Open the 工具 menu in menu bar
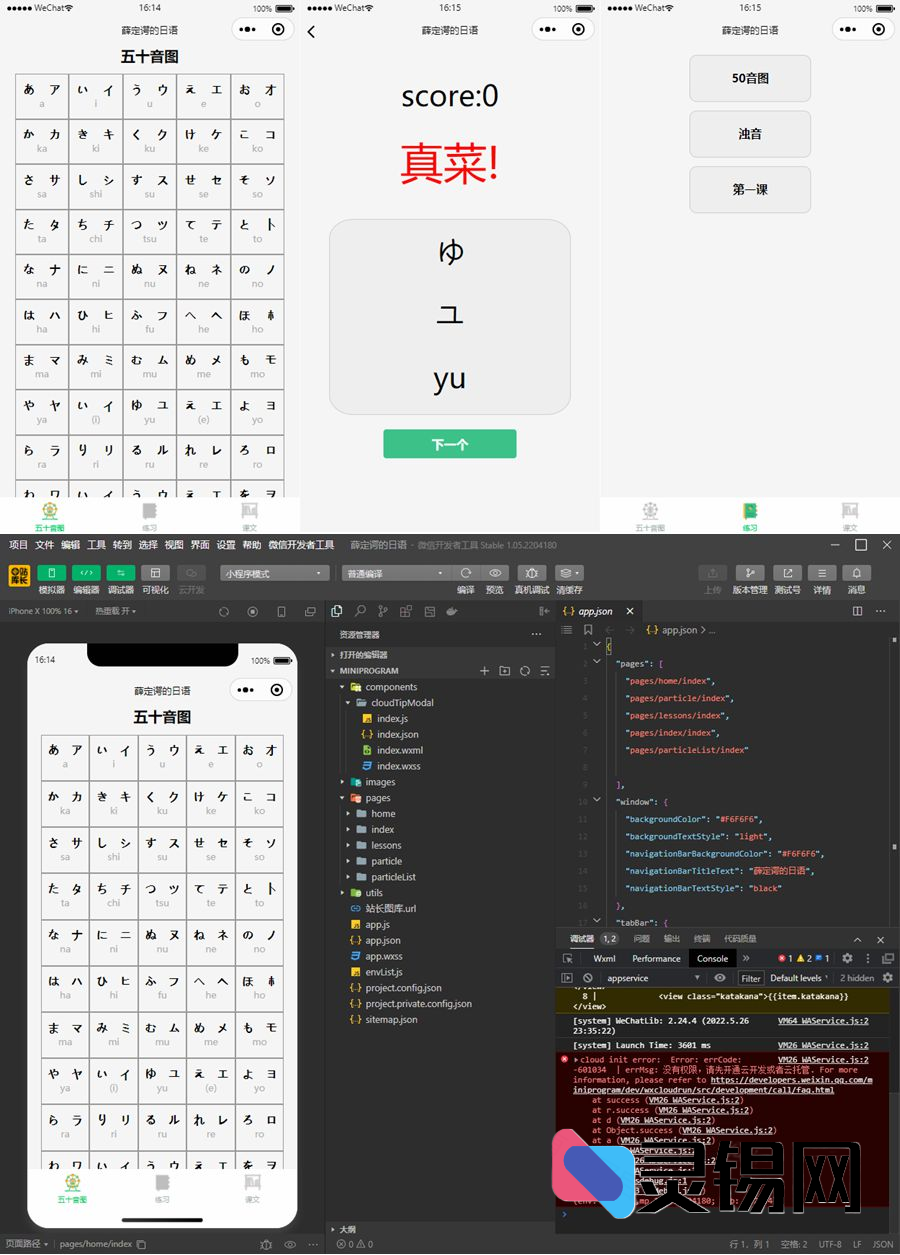 pyautogui.click(x=96, y=545)
